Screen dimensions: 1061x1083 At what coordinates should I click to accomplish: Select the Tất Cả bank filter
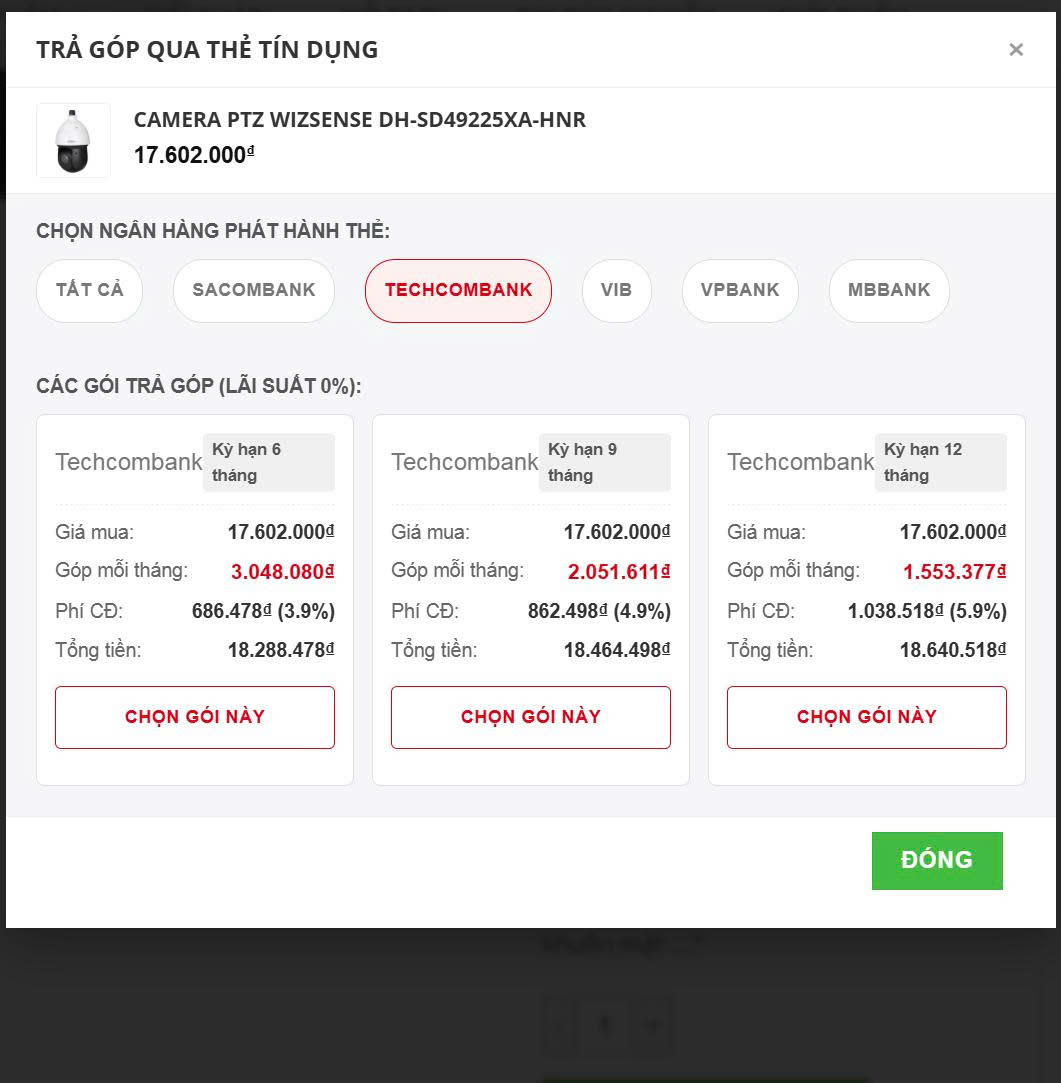90,290
